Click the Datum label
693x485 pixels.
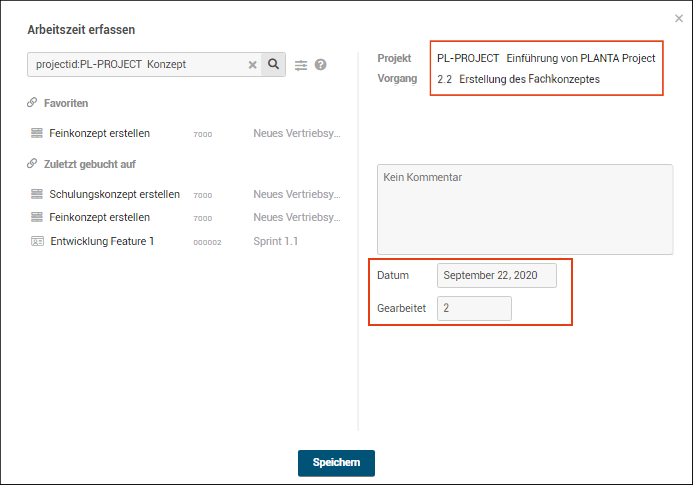pos(393,275)
